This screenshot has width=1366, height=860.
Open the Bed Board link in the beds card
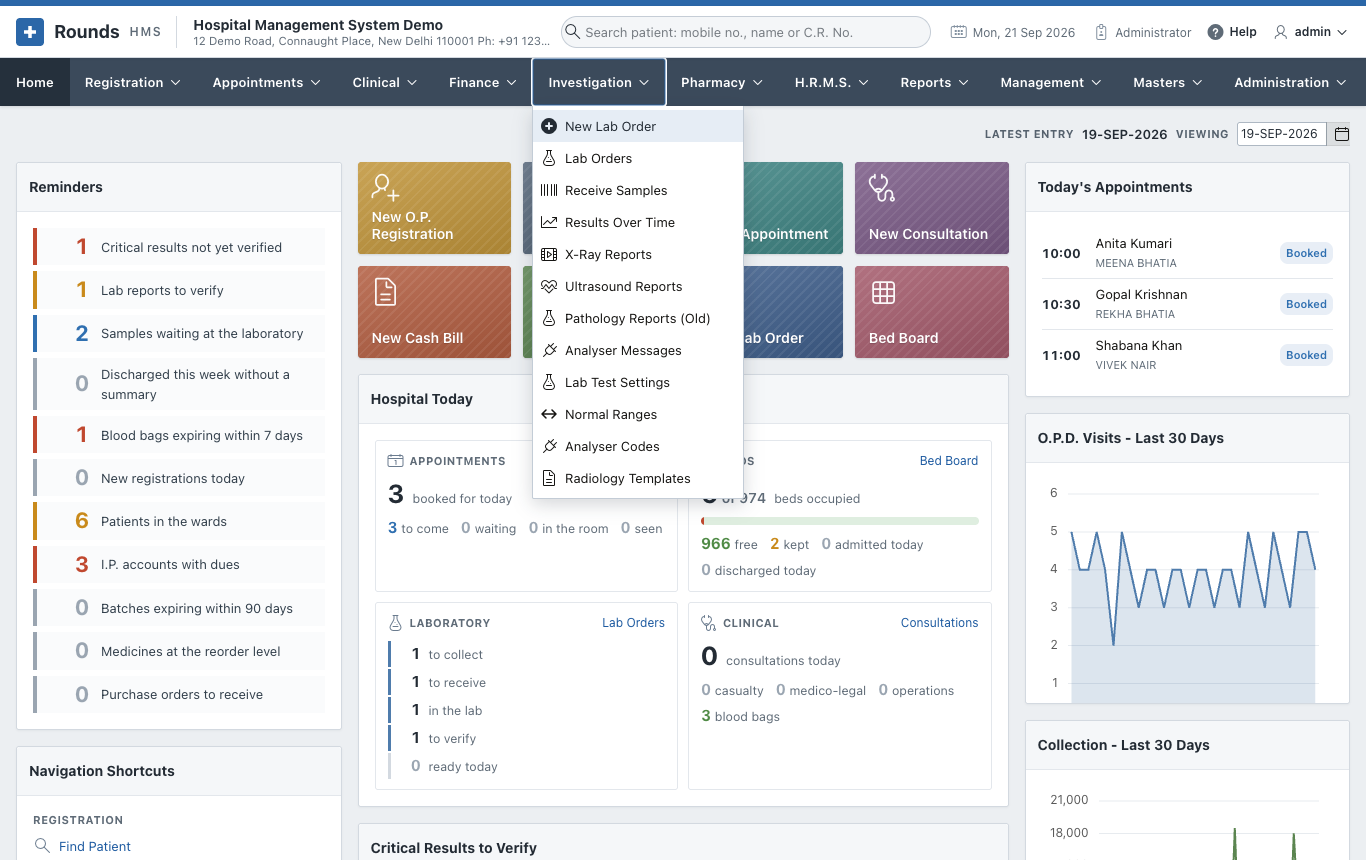(949, 461)
